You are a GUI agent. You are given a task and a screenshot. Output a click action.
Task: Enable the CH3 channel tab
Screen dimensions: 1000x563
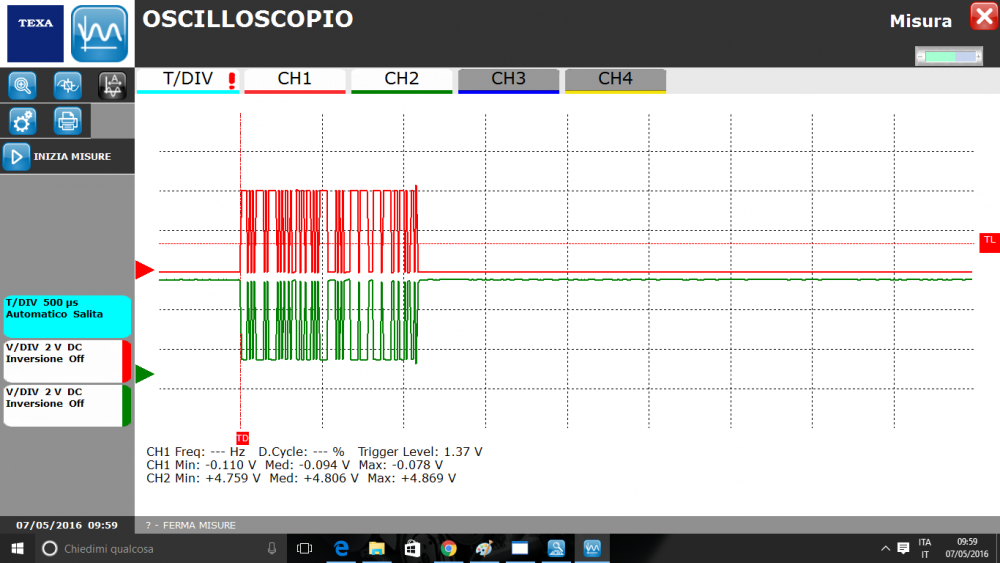(508, 80)
